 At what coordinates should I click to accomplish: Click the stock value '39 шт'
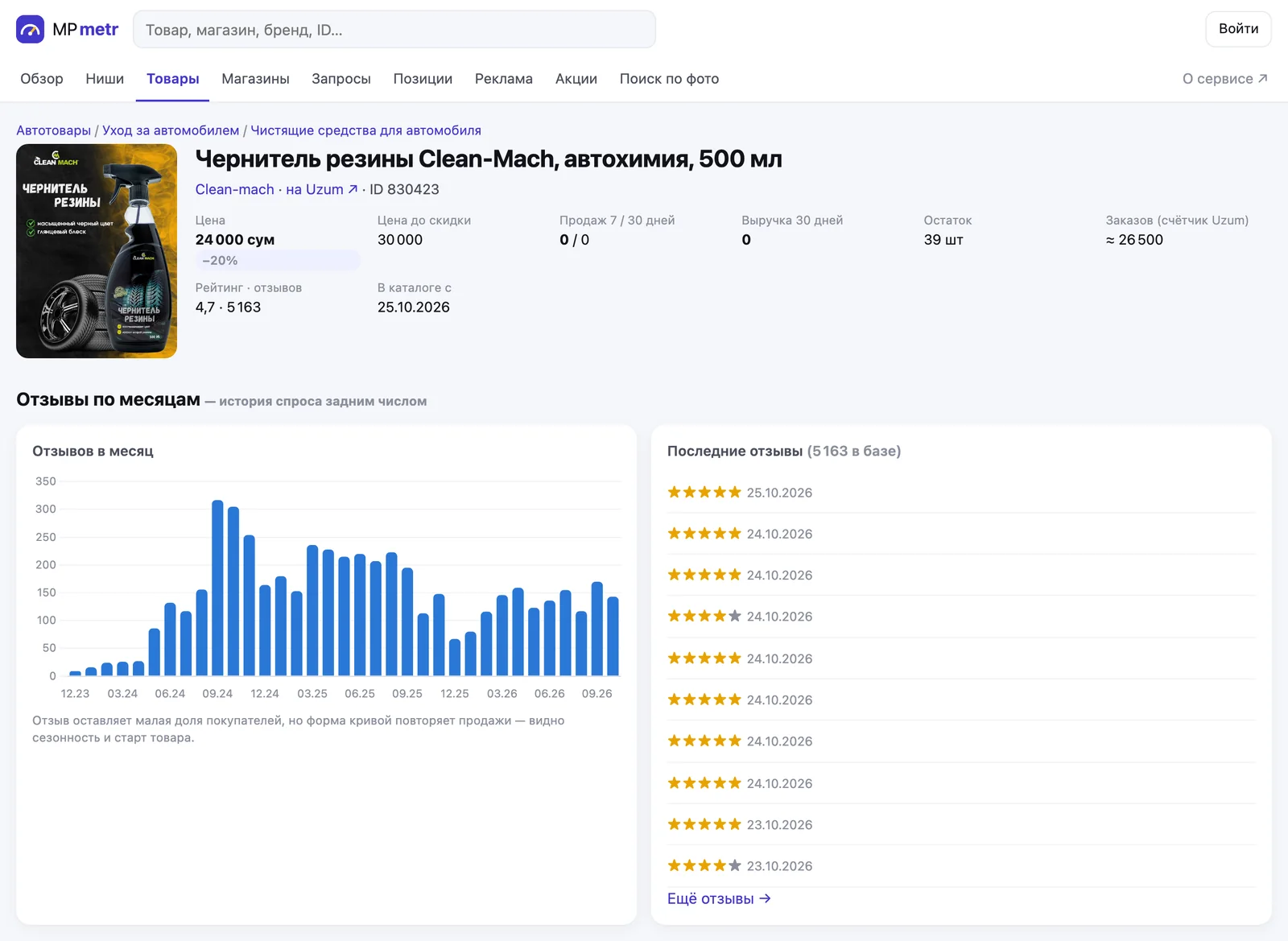(943, 240)
